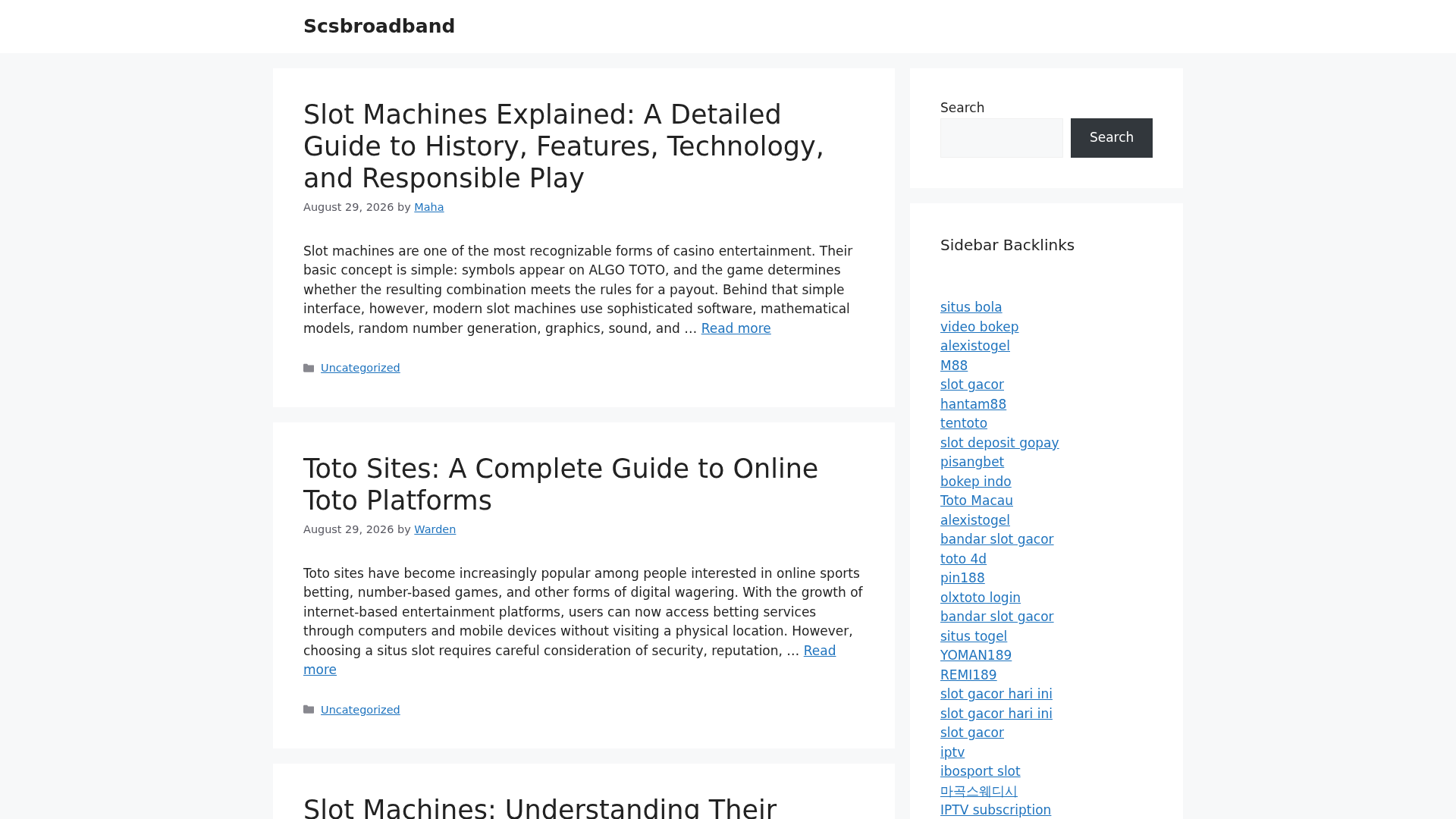Screen dimensions: 1456x819
Task: Open the IPTV subscription sidebar link
Action: [x=996, y=810]
